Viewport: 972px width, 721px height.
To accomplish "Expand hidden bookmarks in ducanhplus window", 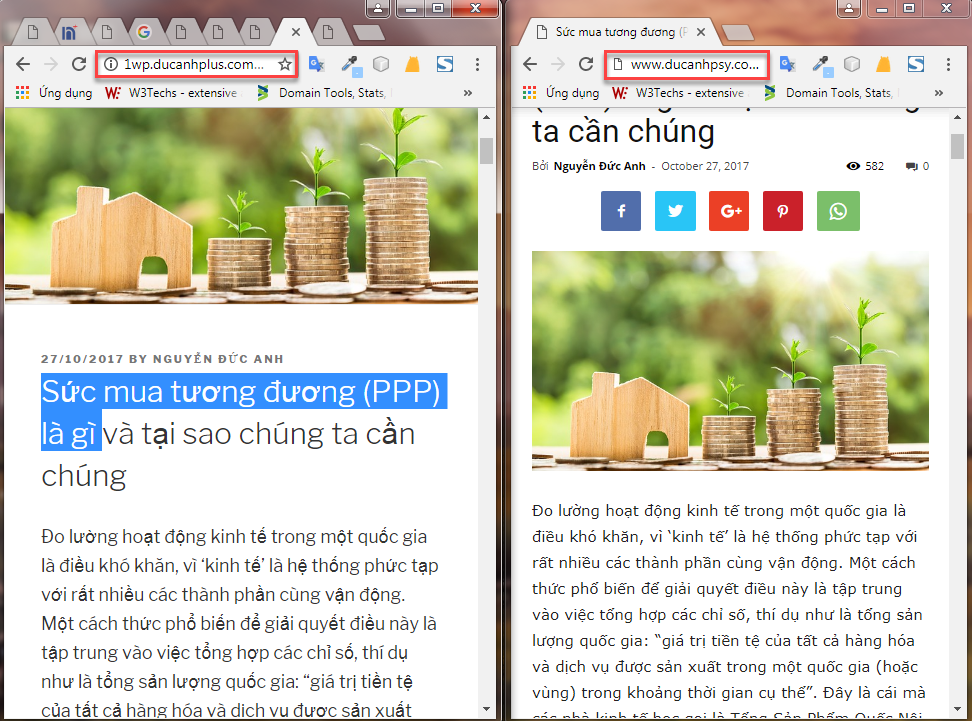I will (467, 93).
